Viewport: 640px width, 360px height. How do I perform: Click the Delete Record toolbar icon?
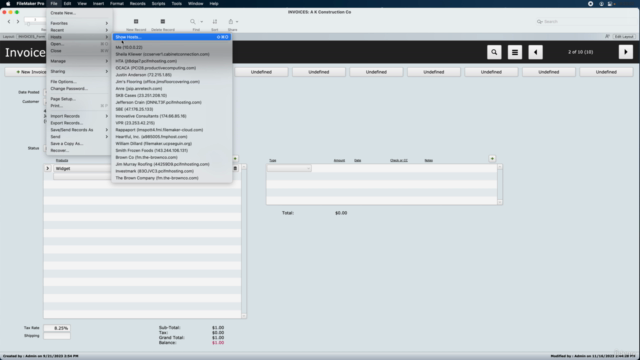[162, 22]
